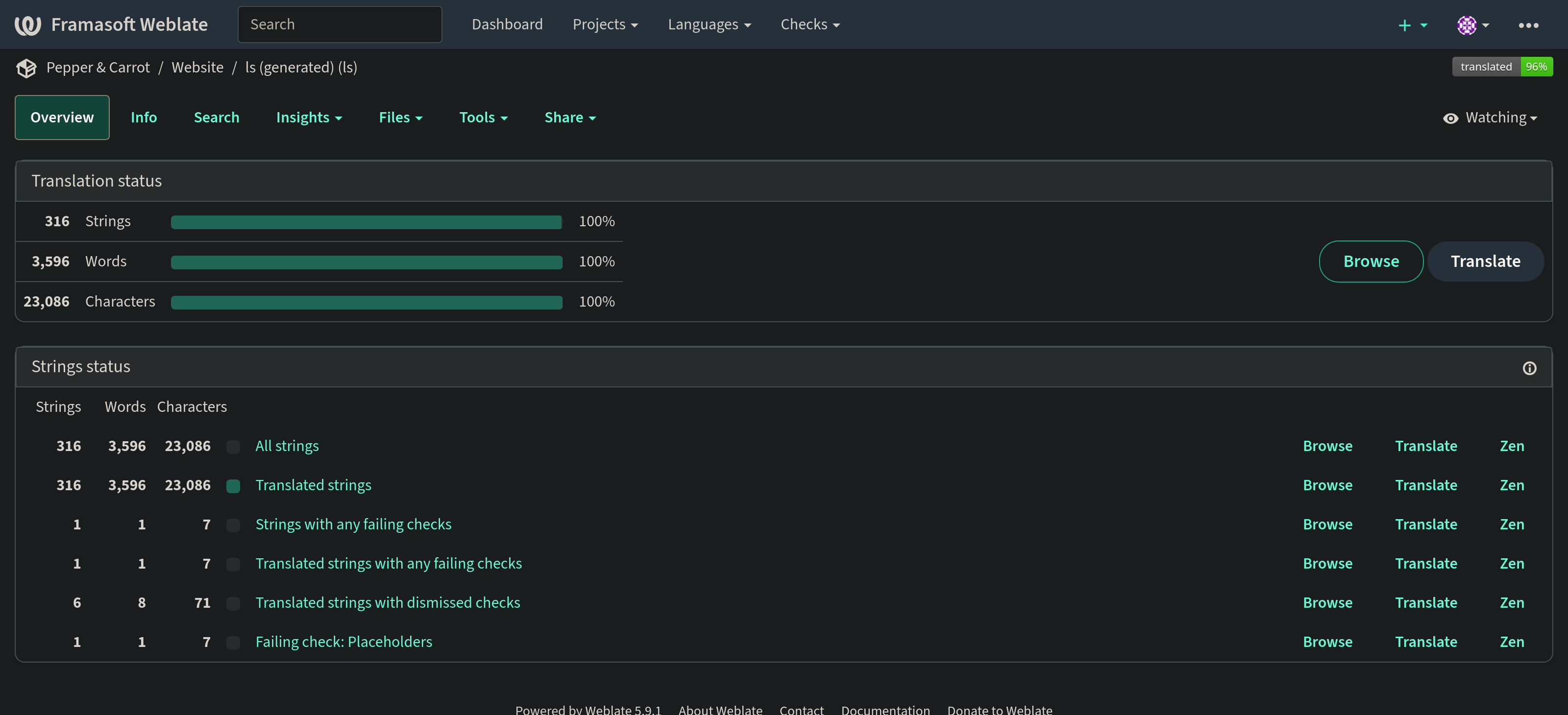Screen dimensions: 1568x715
Task: Click the large Browse button
Action: 1371,262
